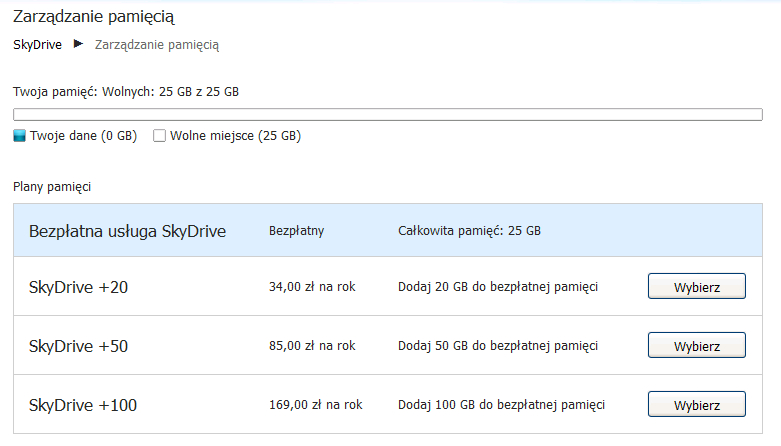Screen dimensions: 781x446
Task: Click the 'Plany pamięci' section heading
Action: [52, 187]
